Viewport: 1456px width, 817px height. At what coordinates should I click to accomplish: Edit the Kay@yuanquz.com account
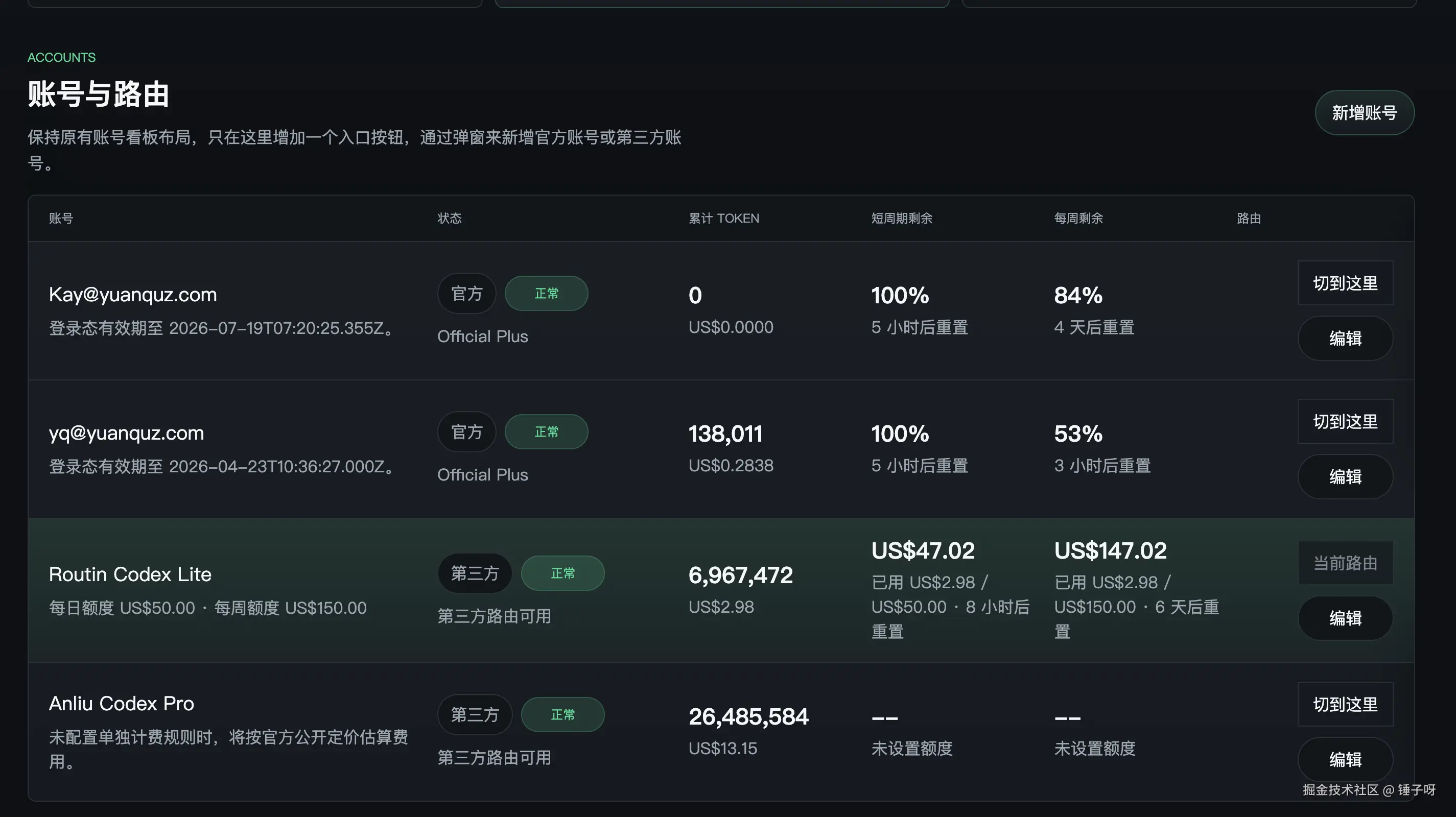tap(1345, 338)
